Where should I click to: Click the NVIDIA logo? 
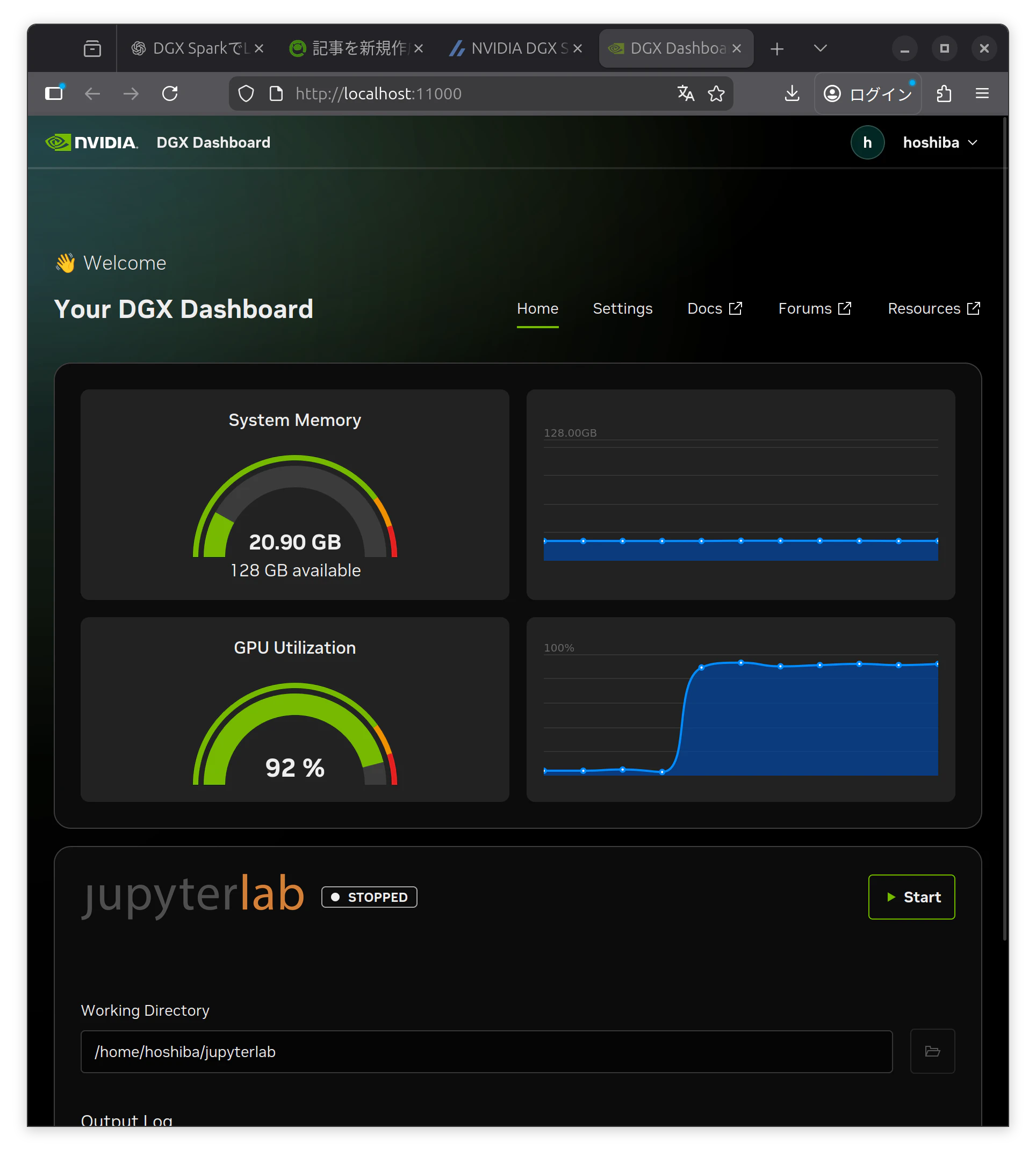[x=92, y=142]
